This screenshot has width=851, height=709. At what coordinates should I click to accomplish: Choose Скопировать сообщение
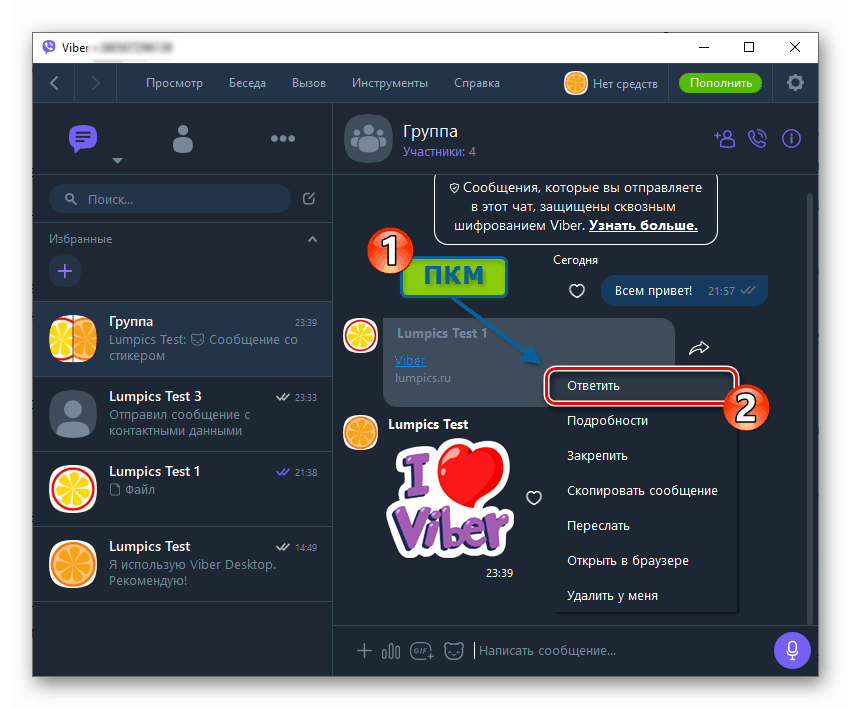[x=646, y=491]
